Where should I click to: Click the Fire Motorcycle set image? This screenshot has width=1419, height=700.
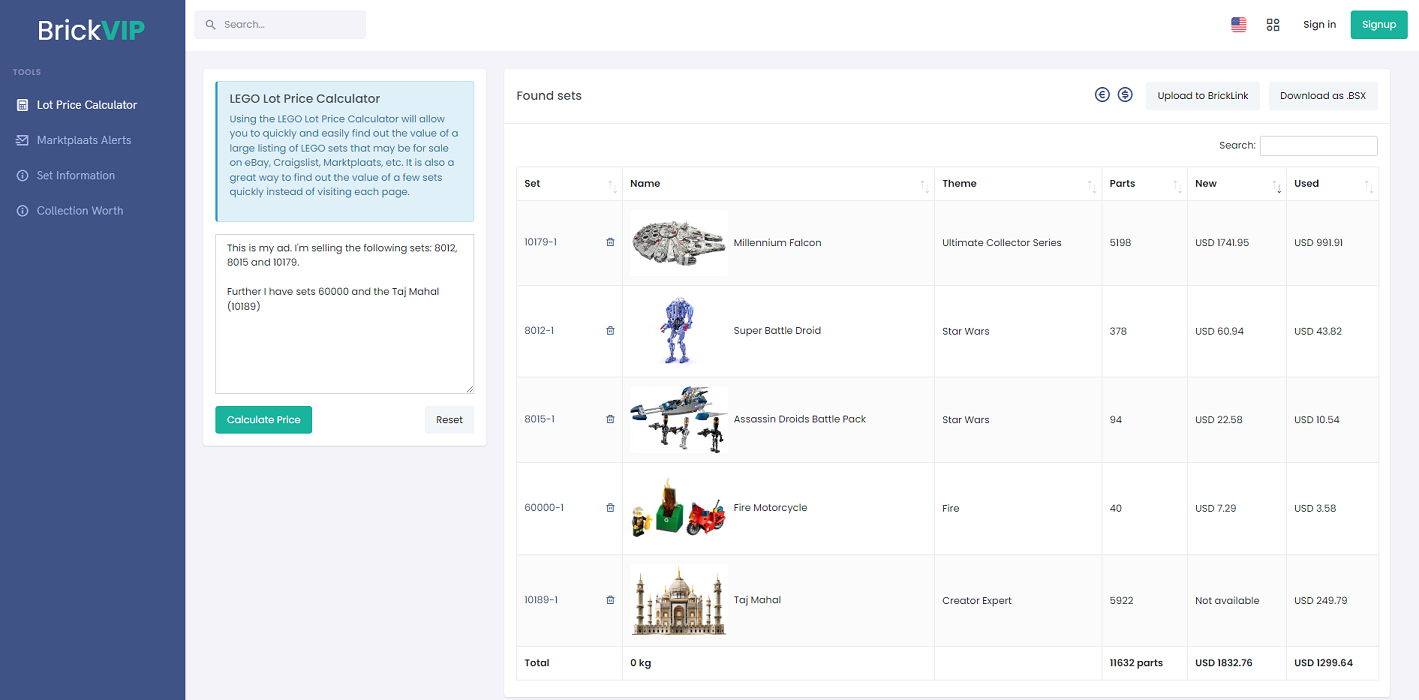coord(678,508)
